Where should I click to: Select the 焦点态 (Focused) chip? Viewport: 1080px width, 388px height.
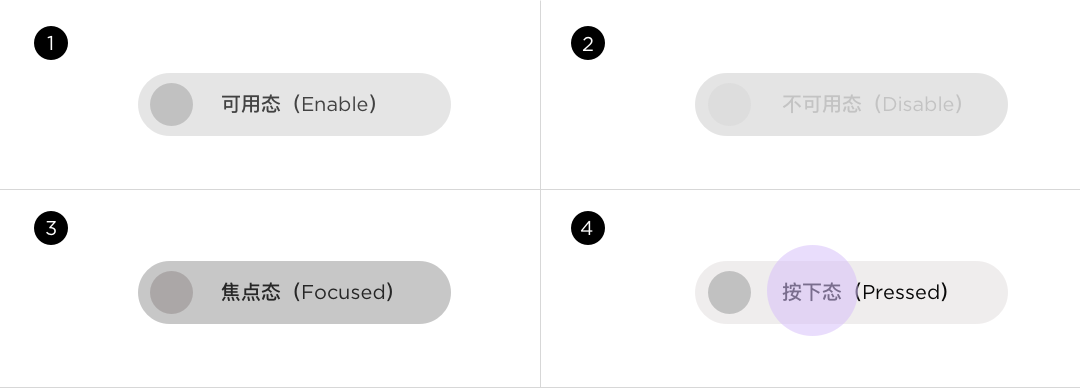[294, 292]
